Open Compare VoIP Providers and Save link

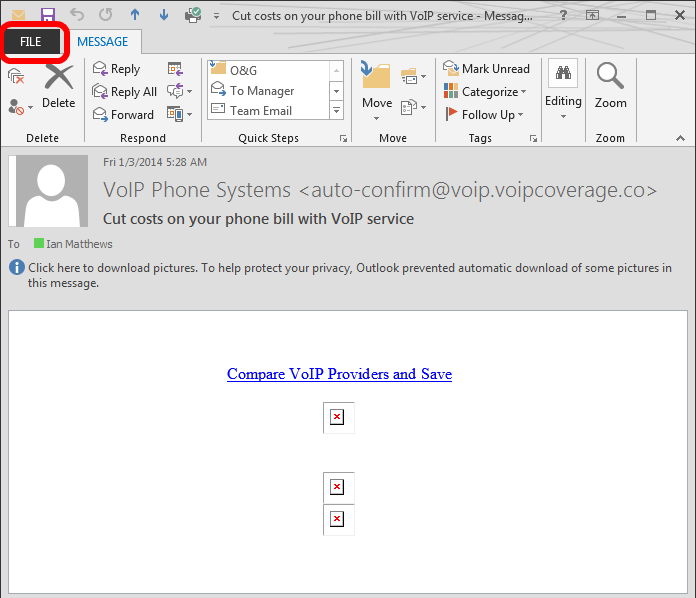(339, 374)
